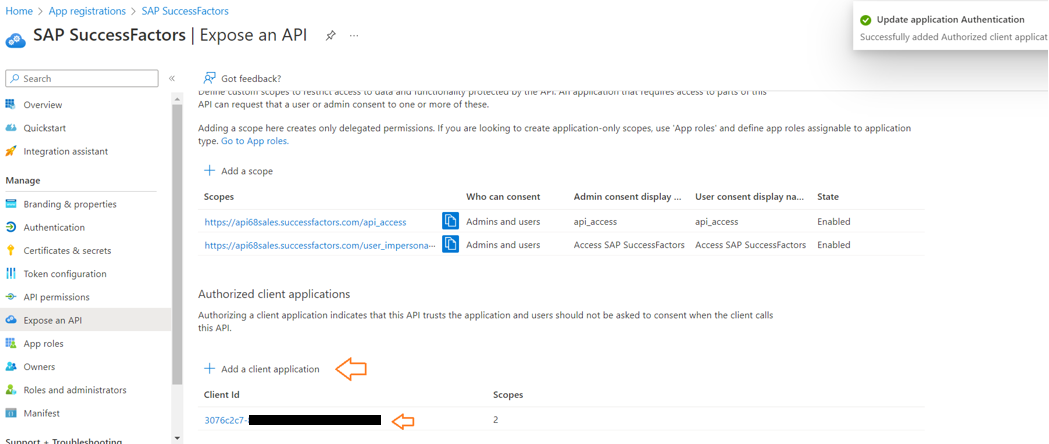Open Manifest in sidebar
This screenshot has width=1049, height=444.
[41, 413]
